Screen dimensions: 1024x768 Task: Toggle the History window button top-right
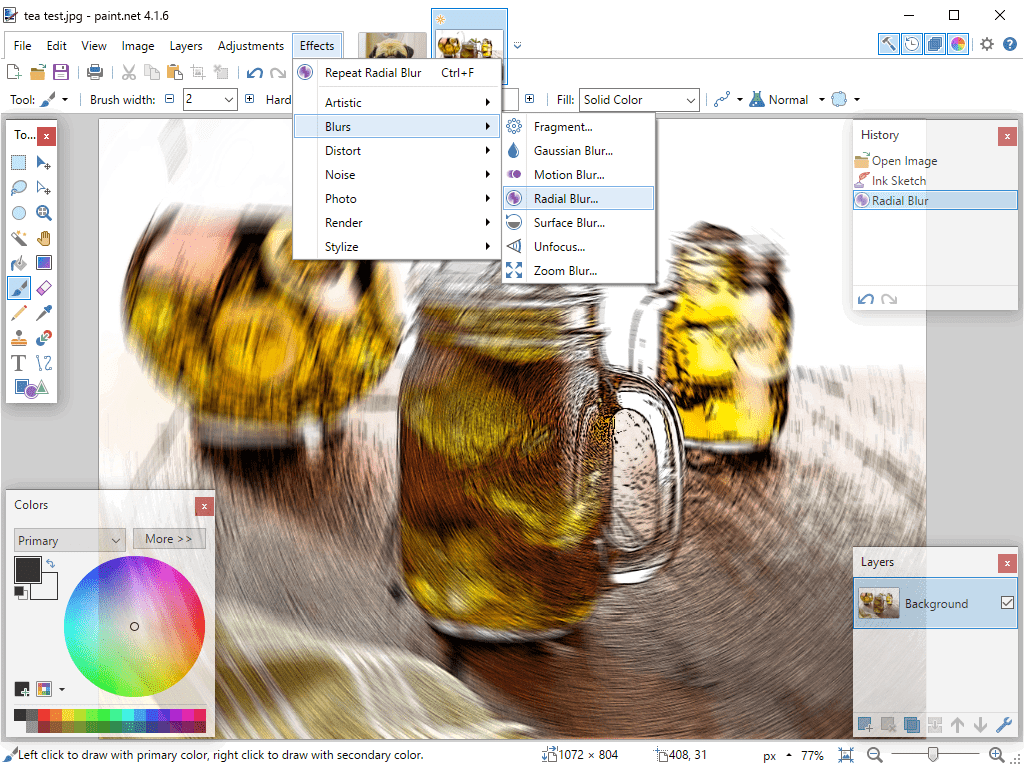[x=912, y=44]
